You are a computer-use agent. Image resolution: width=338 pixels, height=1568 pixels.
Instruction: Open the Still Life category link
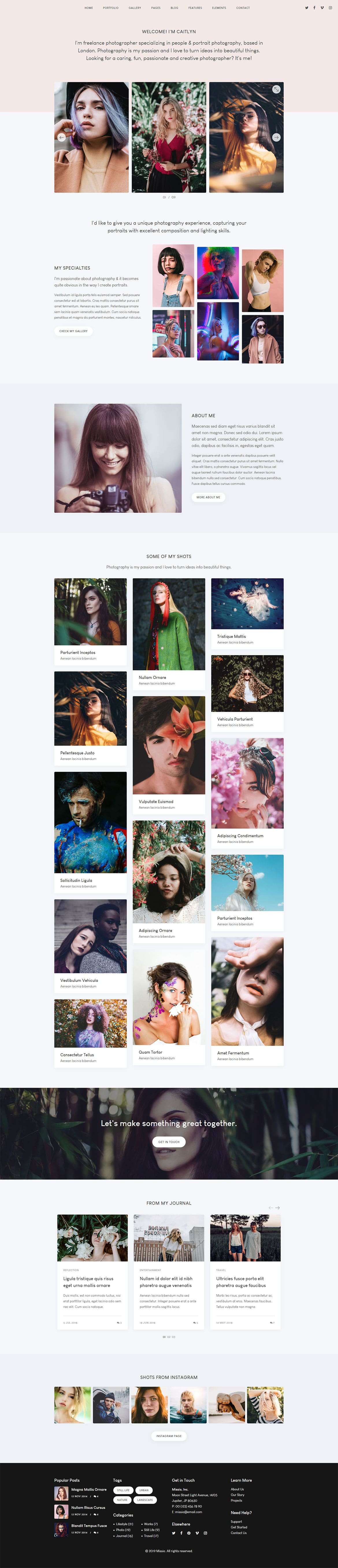tap(151, 1530)
